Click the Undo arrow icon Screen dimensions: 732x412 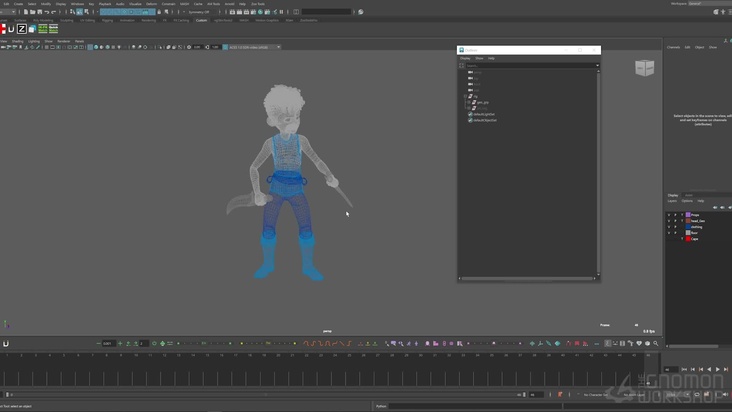[x=47, y=12]
